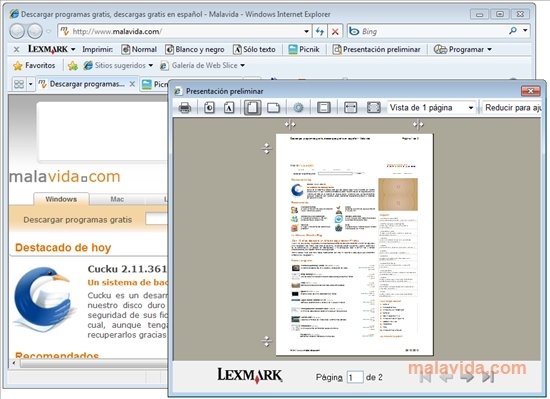Screen dimensions: 550x399
Task: Open page setup gear icon in preview
Action: click(298, 108)
